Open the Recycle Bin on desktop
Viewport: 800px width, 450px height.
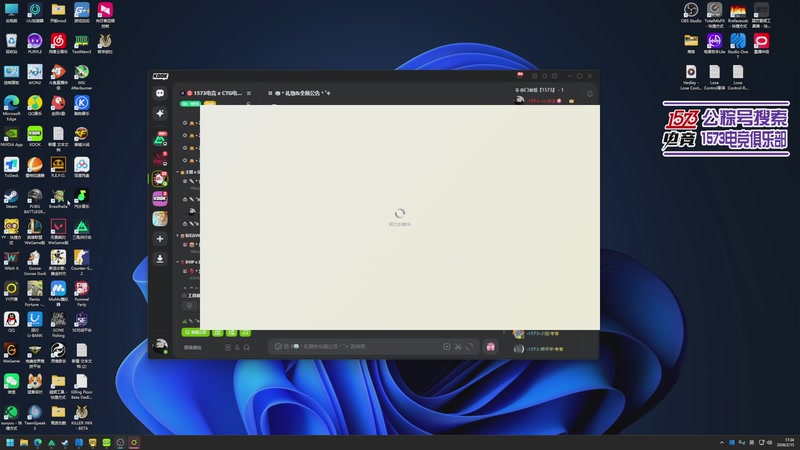pos(11,44)
